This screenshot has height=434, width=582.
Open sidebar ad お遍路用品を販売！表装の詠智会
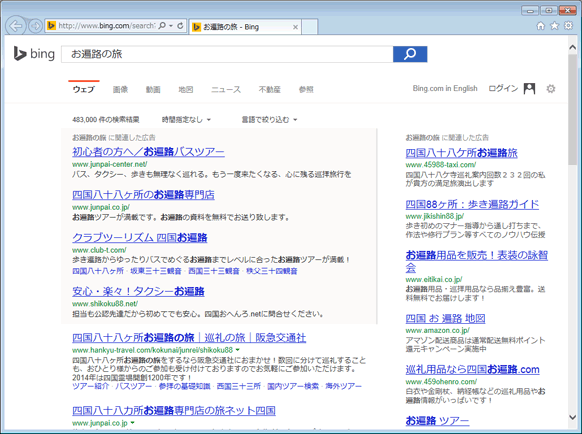[x=477, y=261]
